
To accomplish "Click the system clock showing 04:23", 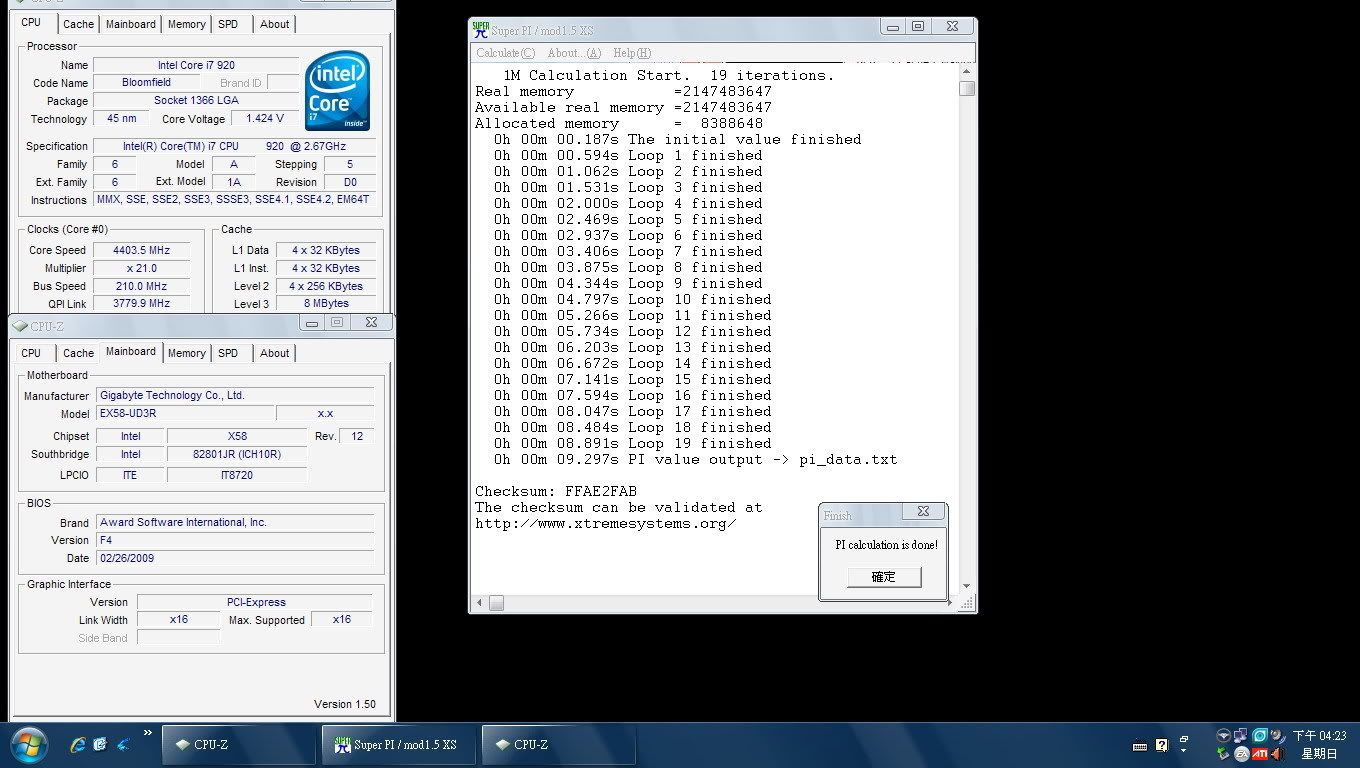I will [x=1320, y=736].
